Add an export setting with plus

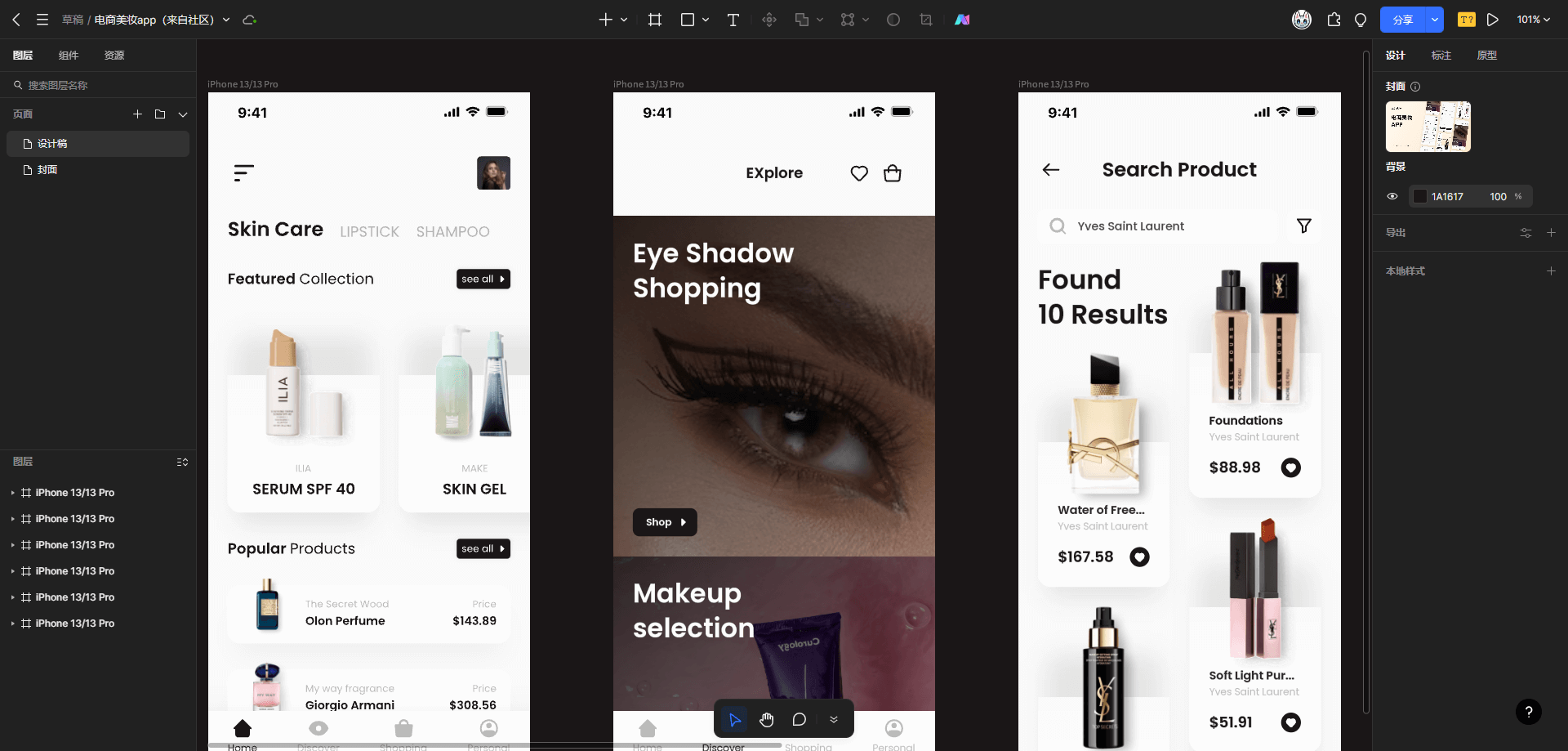tap(1551, 233)
